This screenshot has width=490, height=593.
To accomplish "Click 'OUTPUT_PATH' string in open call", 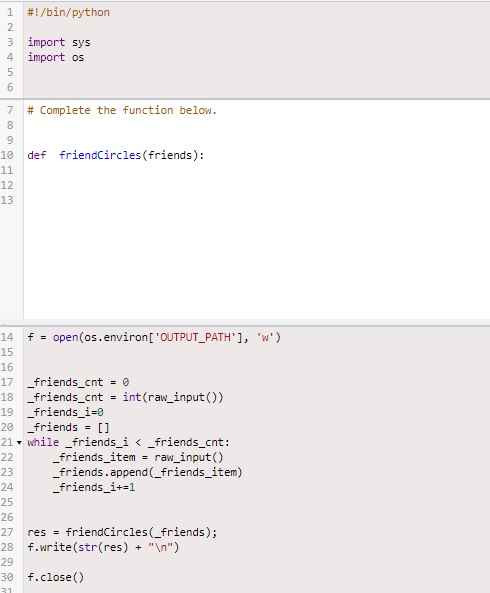I will point(195,337).
